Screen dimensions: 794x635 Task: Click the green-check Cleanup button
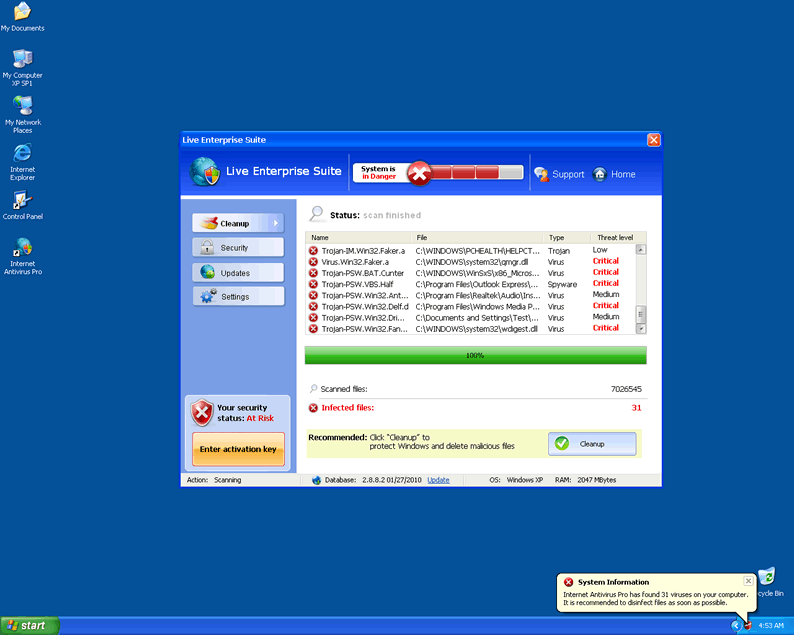(592, 443)
